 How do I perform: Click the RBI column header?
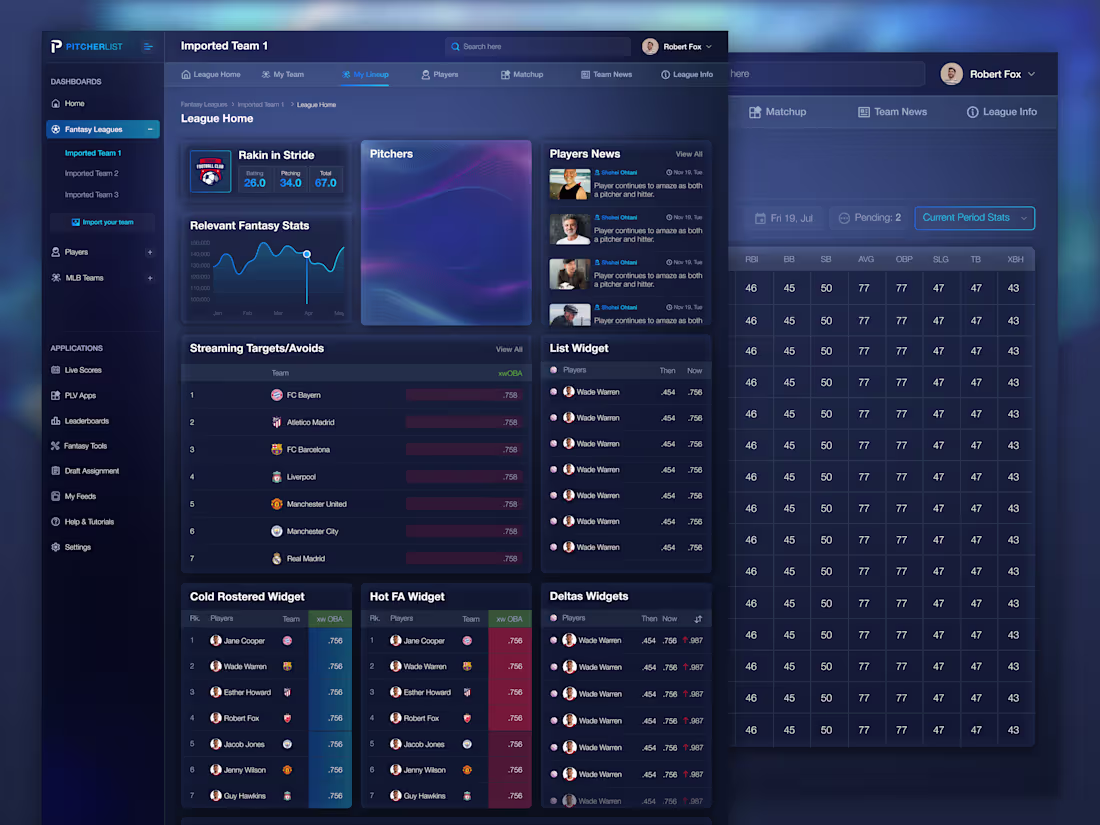(751, 260)
